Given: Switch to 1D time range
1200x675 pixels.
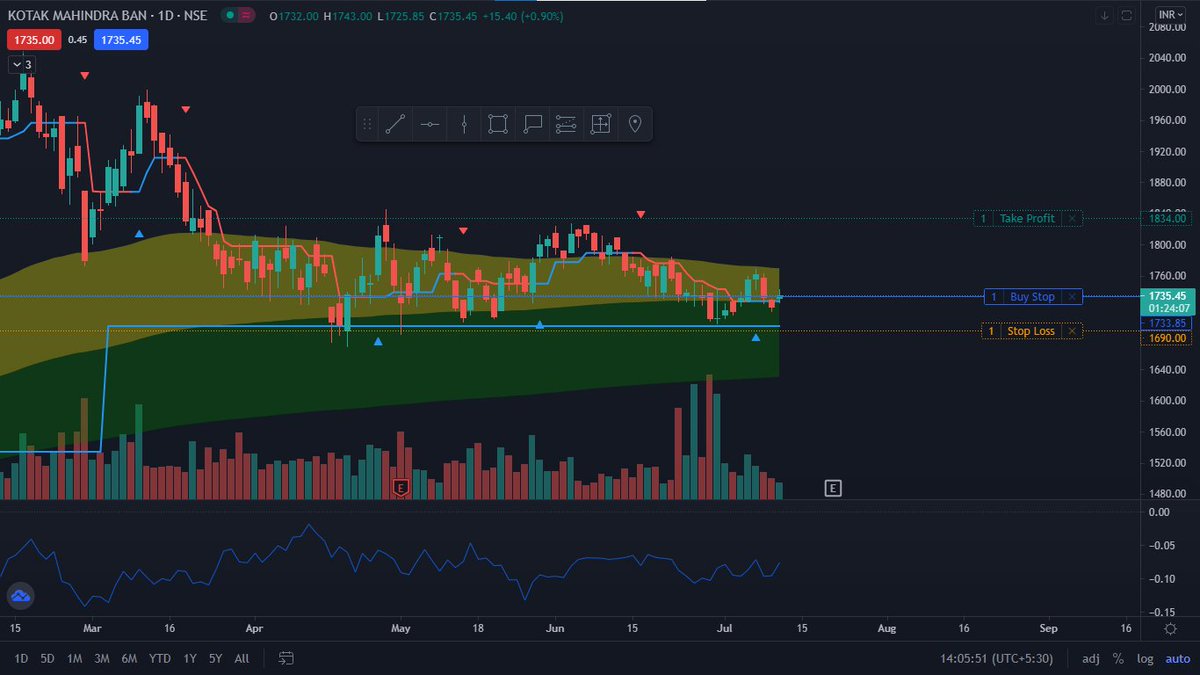Looking at the screenshot, I should [21, 658].
